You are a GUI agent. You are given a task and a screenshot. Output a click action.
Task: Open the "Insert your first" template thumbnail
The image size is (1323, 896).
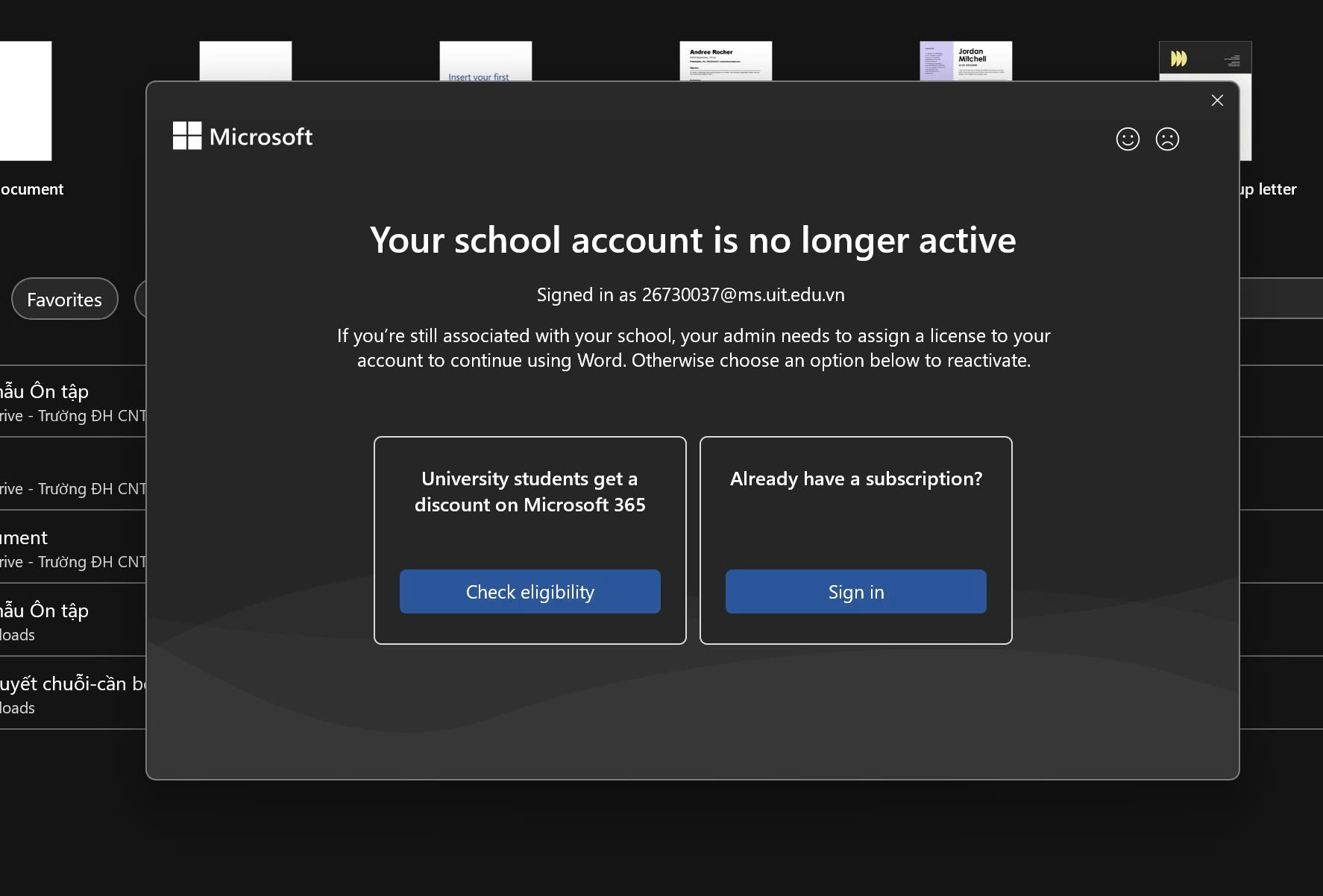485,60
